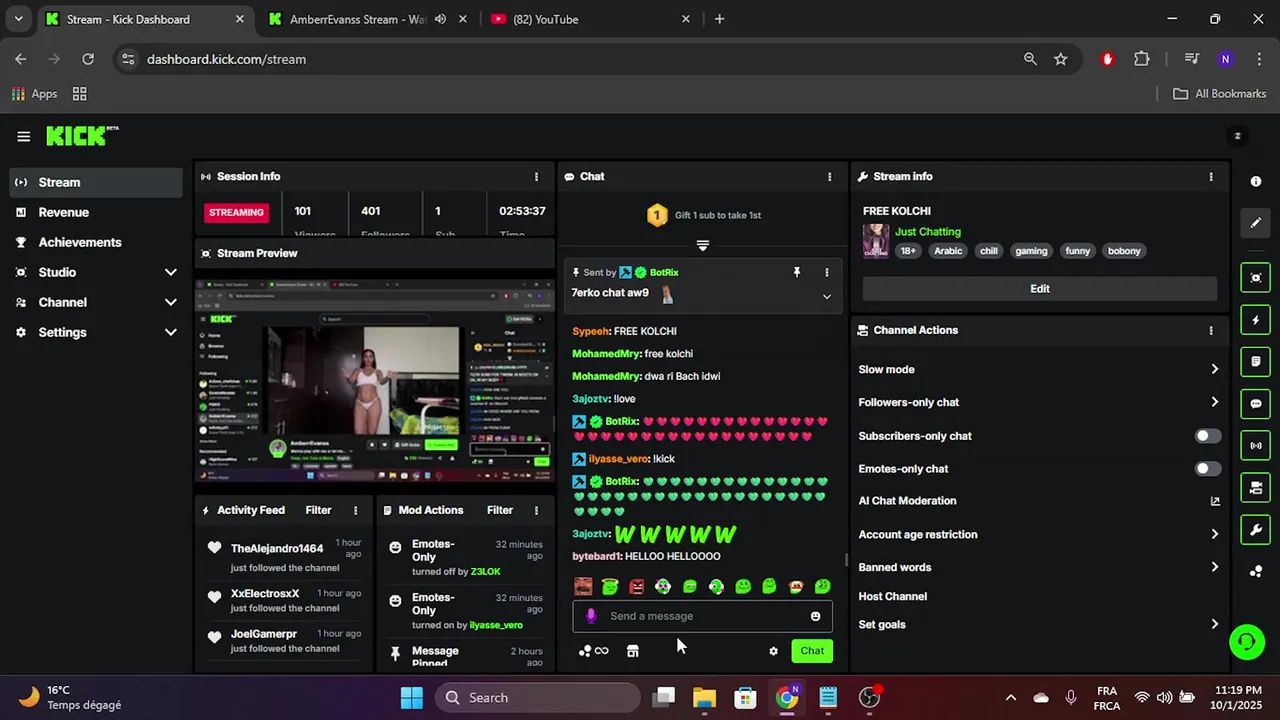Open Set goals settings
Viewport: 1280px width, 720px height.
(x=1040, y=624)
